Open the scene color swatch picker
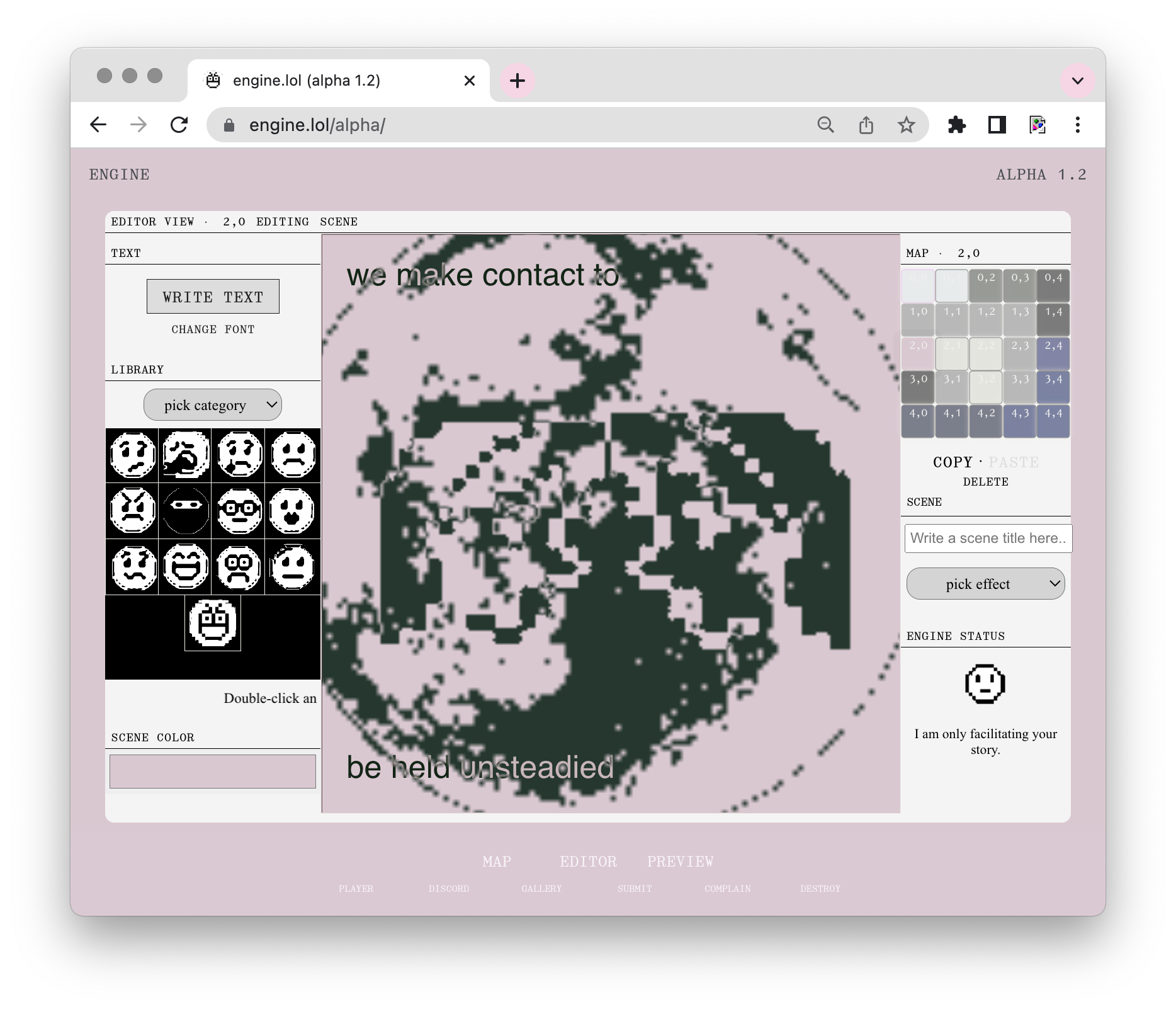This screenshot has width=1176, height=1009. click(x=213, y=771)
